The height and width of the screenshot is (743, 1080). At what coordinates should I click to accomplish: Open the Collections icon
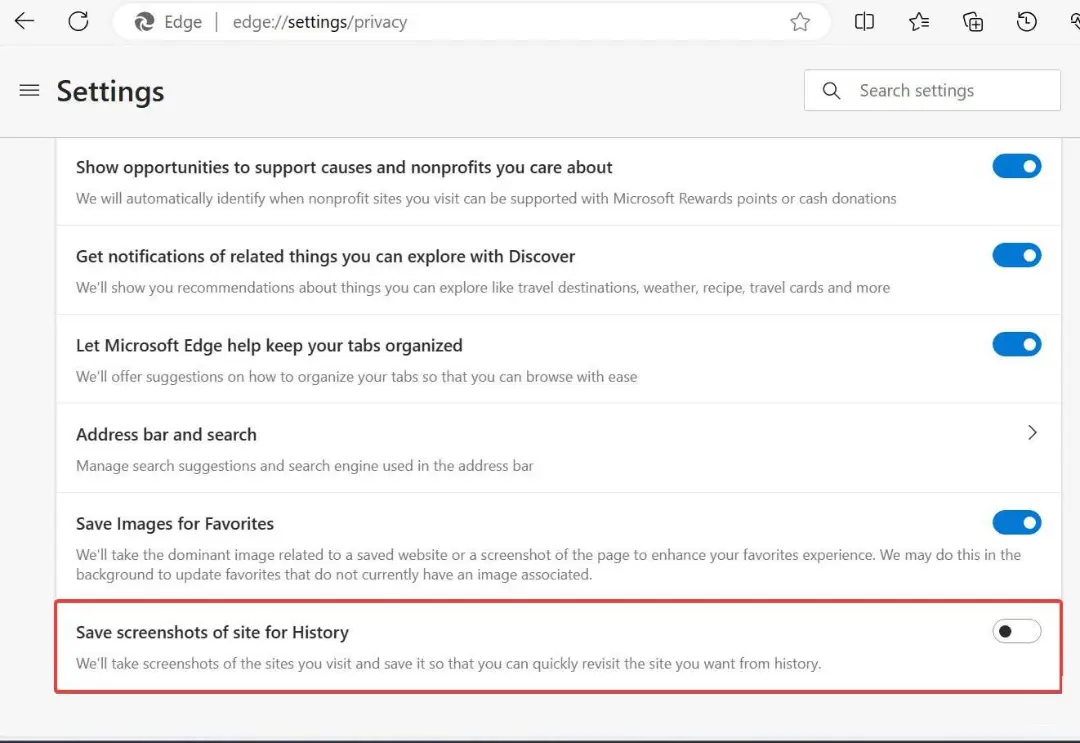click(973, 22)
